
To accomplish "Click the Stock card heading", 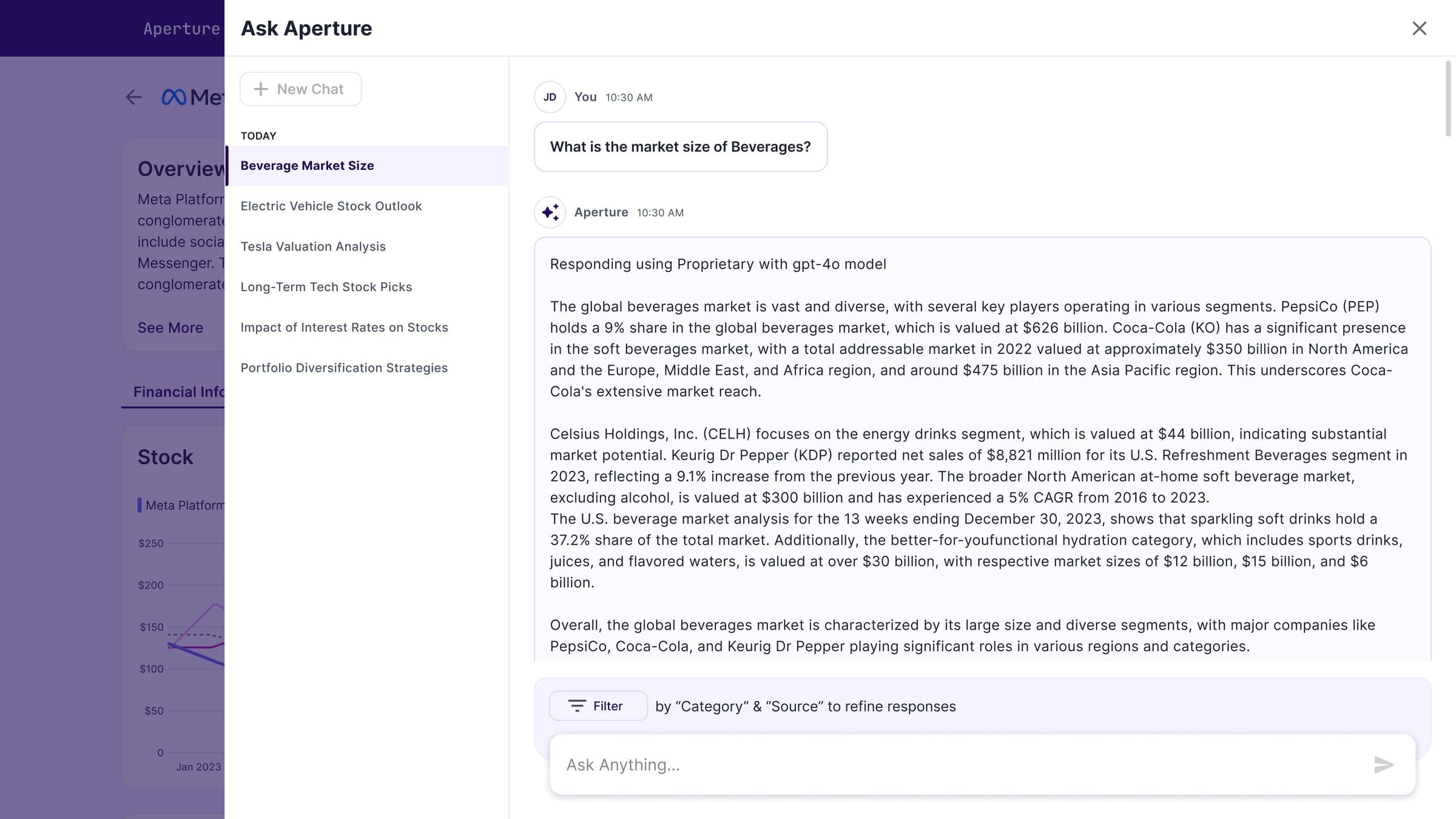I will click(x=165, y=457).
